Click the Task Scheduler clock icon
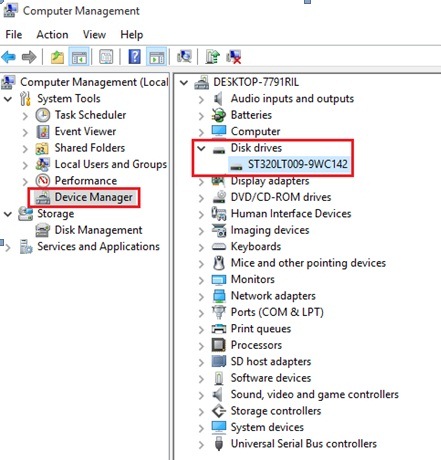441x460 pixels. (43, 115)
